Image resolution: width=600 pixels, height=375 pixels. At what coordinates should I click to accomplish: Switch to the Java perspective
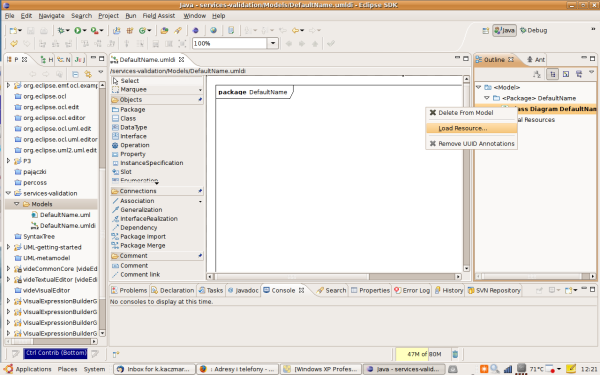[504, 30]
